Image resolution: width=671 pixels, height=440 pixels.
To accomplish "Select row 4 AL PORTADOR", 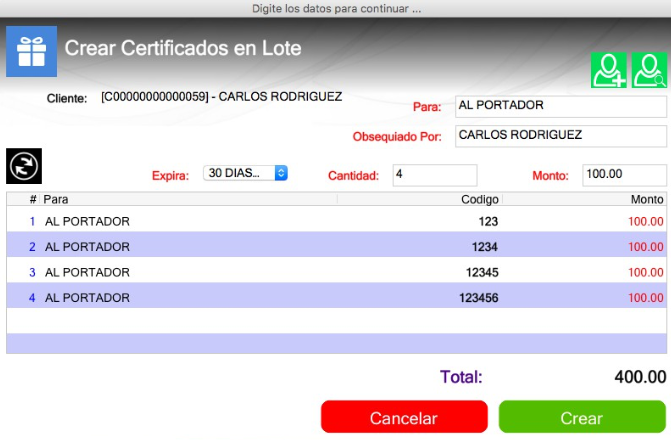I will coord(336,297).
